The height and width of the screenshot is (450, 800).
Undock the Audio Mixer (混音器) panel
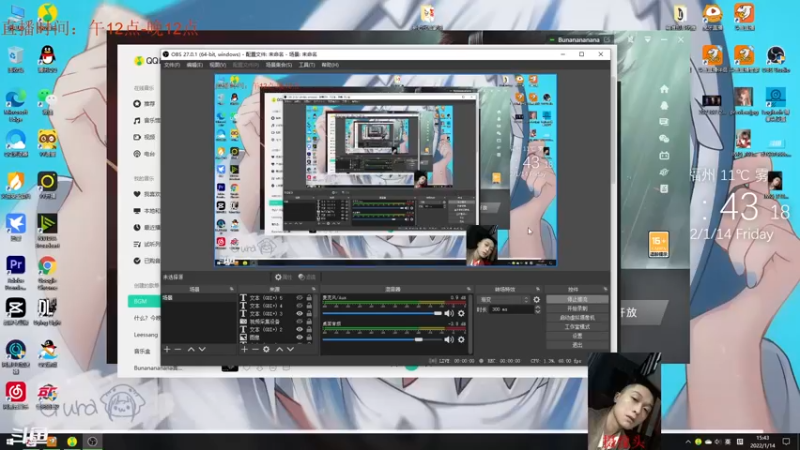tap(468, 289)
